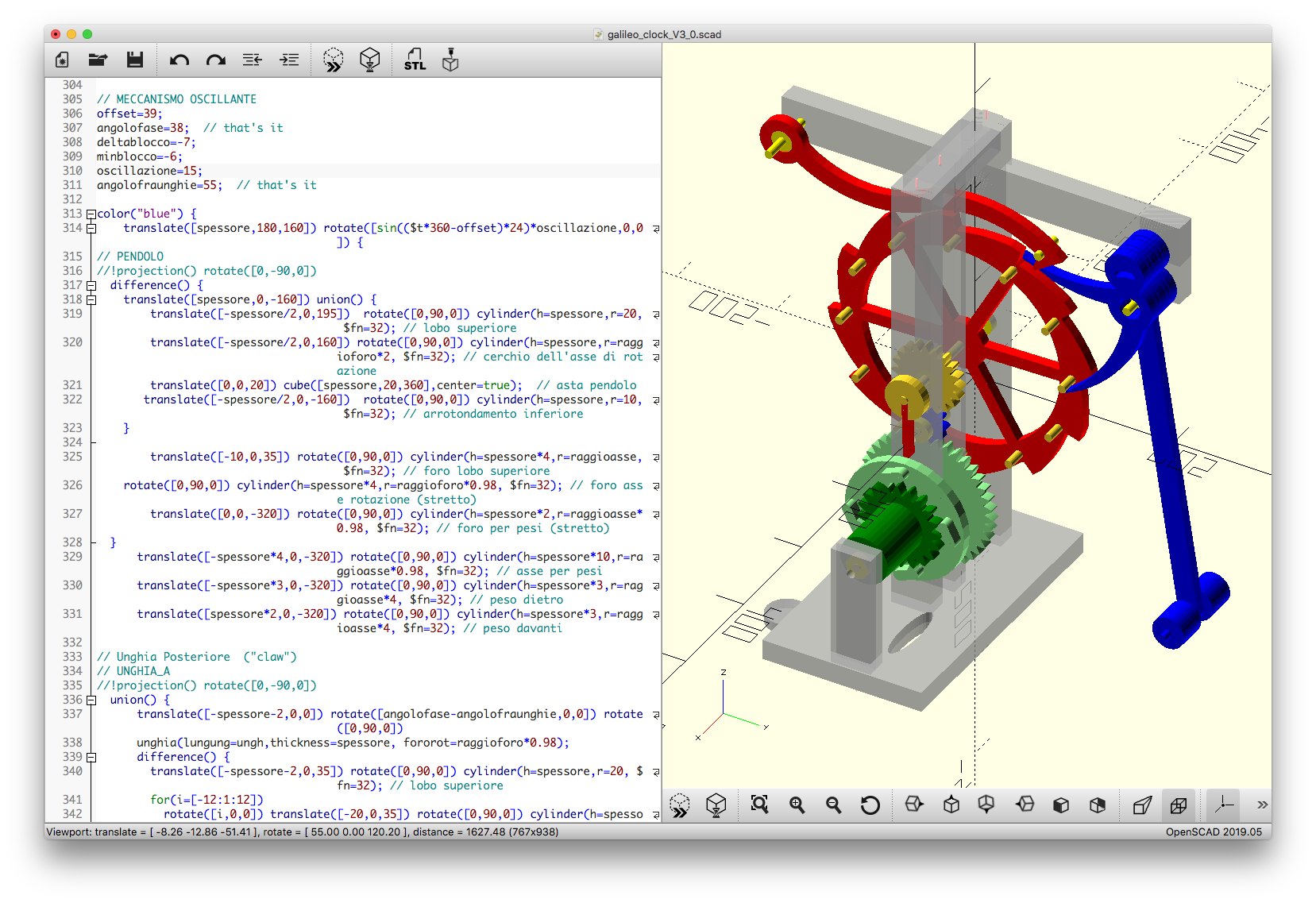
Task: Collapse the union() fold at line 318
Action: (91, 300)
